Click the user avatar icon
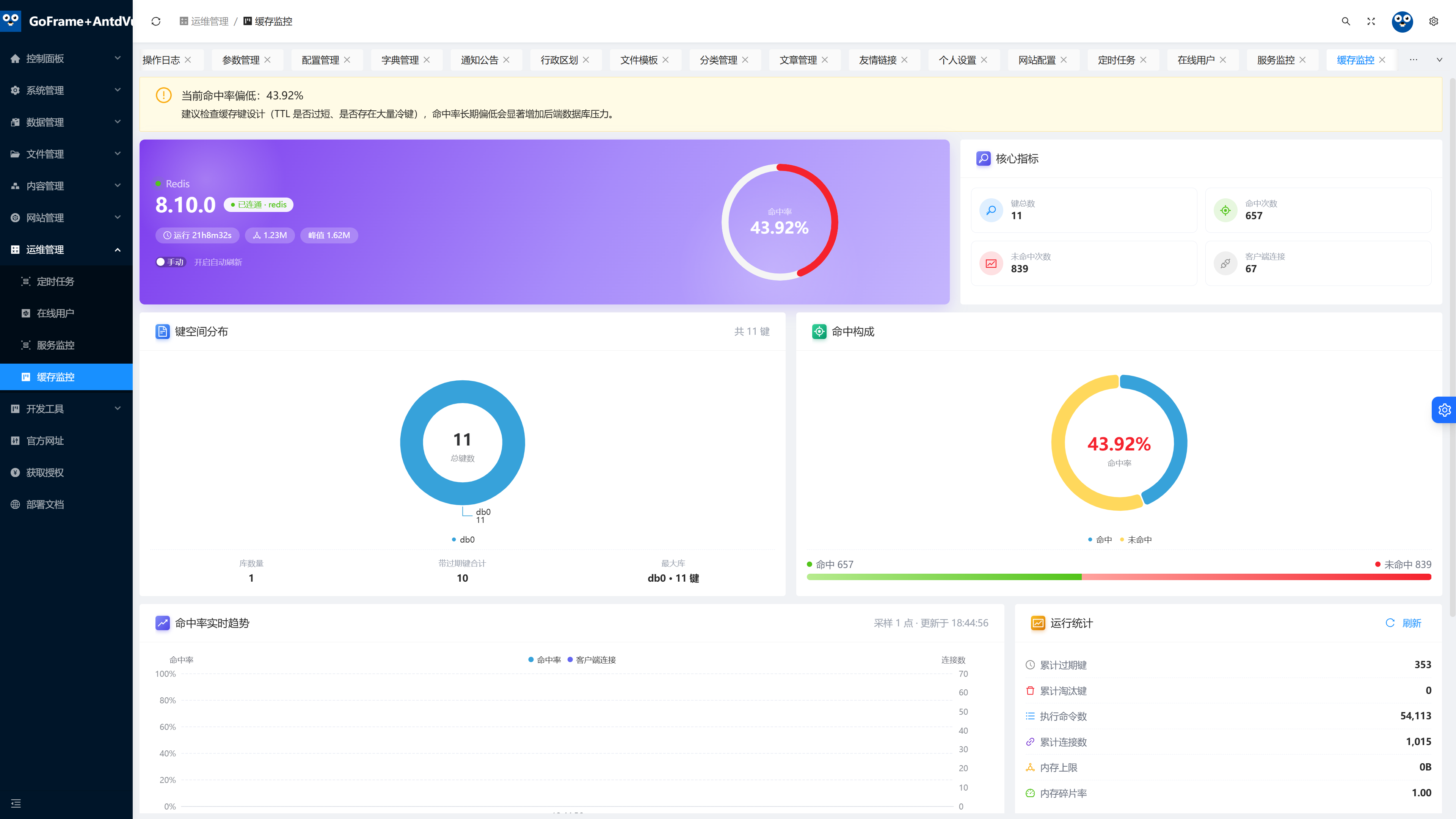Screen dimensions: 1456x819 click(x=1402, y=22)
